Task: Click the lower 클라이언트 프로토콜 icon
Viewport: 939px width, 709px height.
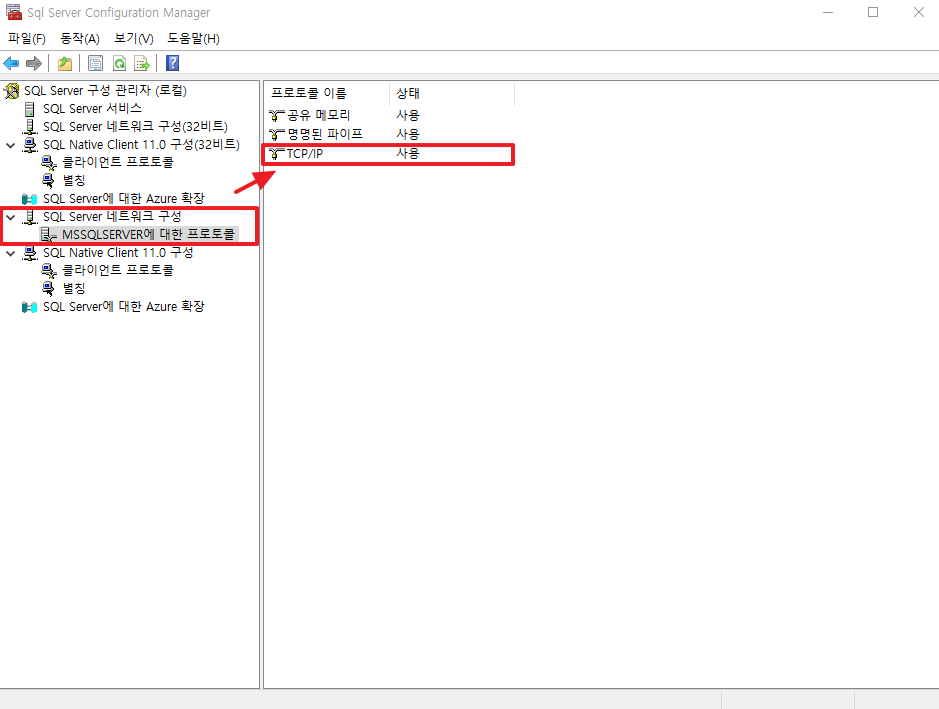Action: (49, 271)
